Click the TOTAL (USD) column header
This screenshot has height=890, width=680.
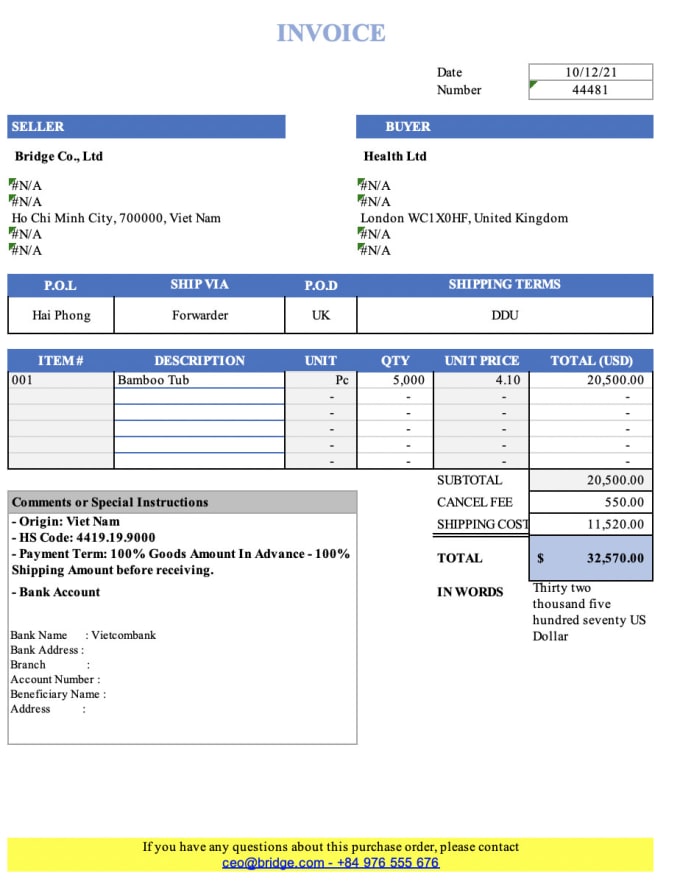coord(591,360)
